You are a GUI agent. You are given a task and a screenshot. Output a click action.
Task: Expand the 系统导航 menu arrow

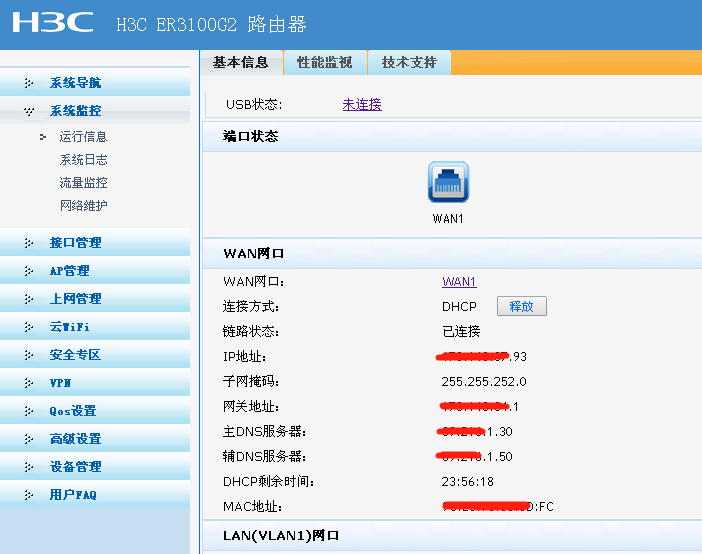coord(29,83)
